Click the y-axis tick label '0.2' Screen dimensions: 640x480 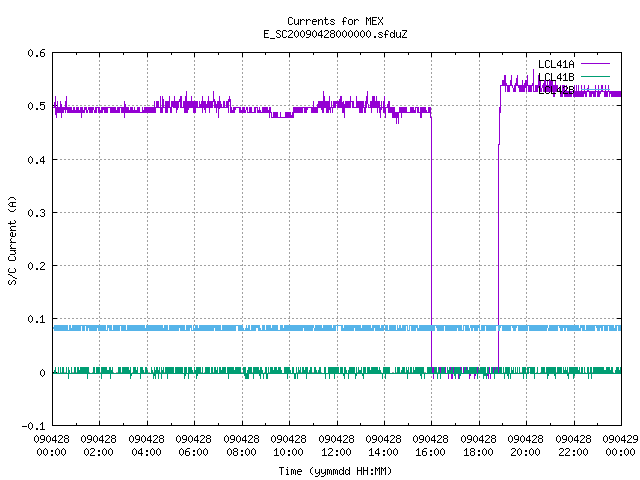coord(36,266)
